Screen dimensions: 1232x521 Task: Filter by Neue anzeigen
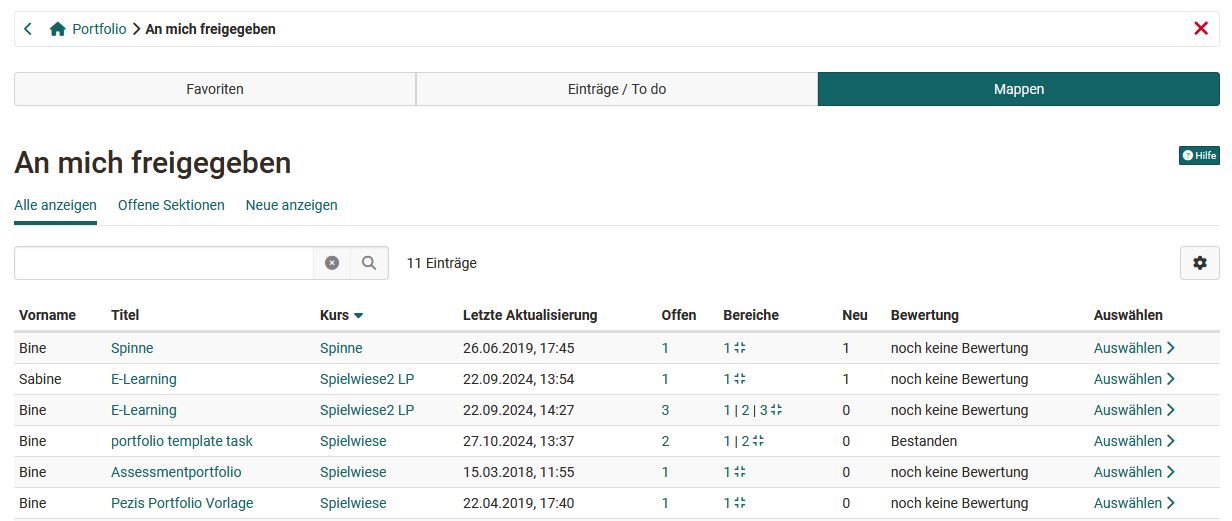coord(291,205)
